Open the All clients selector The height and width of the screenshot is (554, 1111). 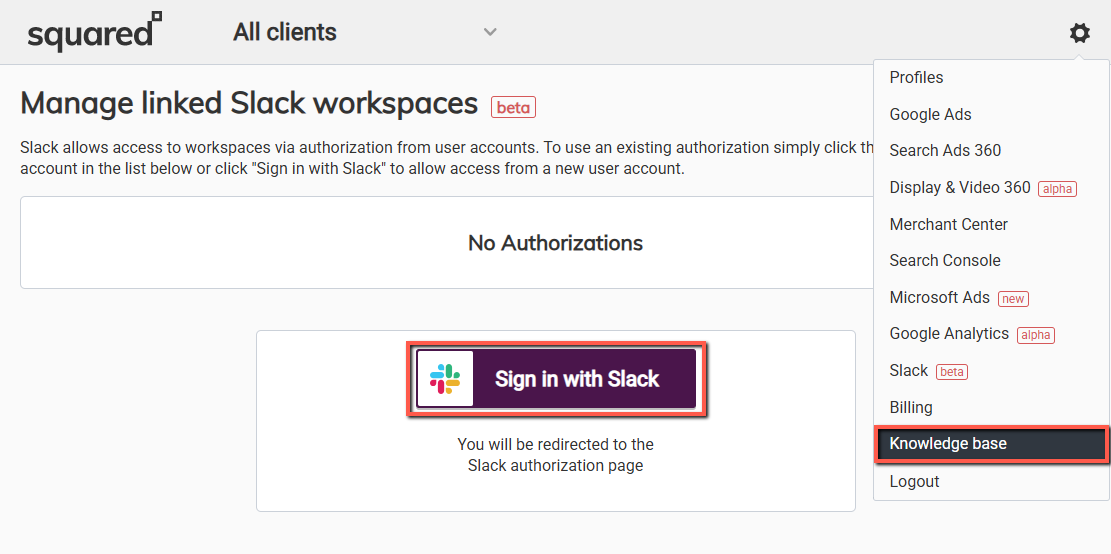[285, 32]
